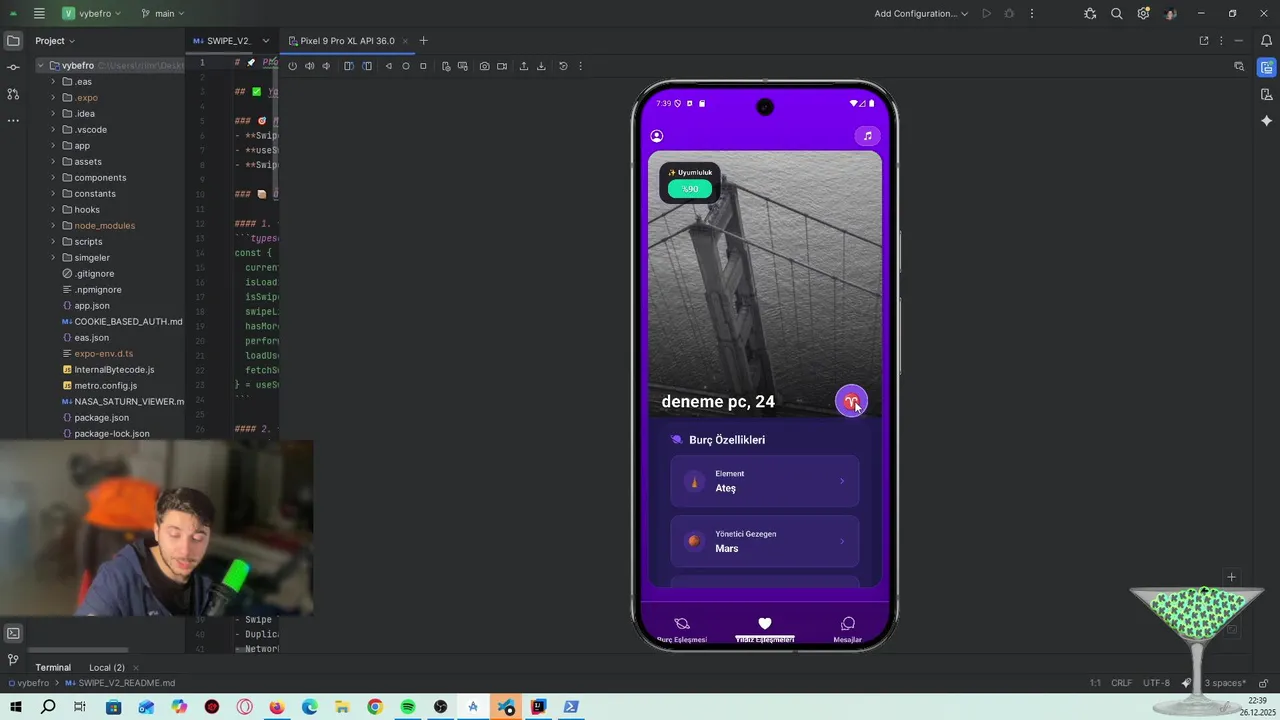Open Terminal tool window sidebar icon
This screenshot has width=1280, height=720.
click(13, 633)
